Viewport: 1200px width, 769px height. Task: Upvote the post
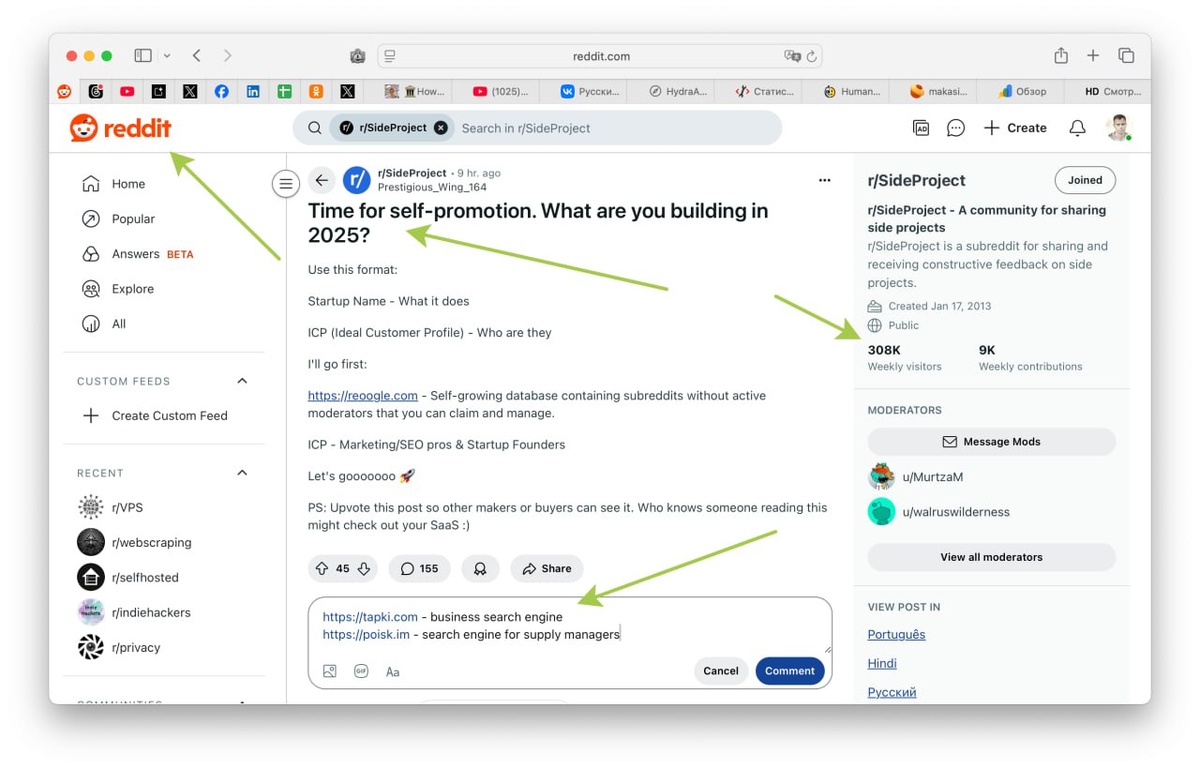click(x=322, y=568)
